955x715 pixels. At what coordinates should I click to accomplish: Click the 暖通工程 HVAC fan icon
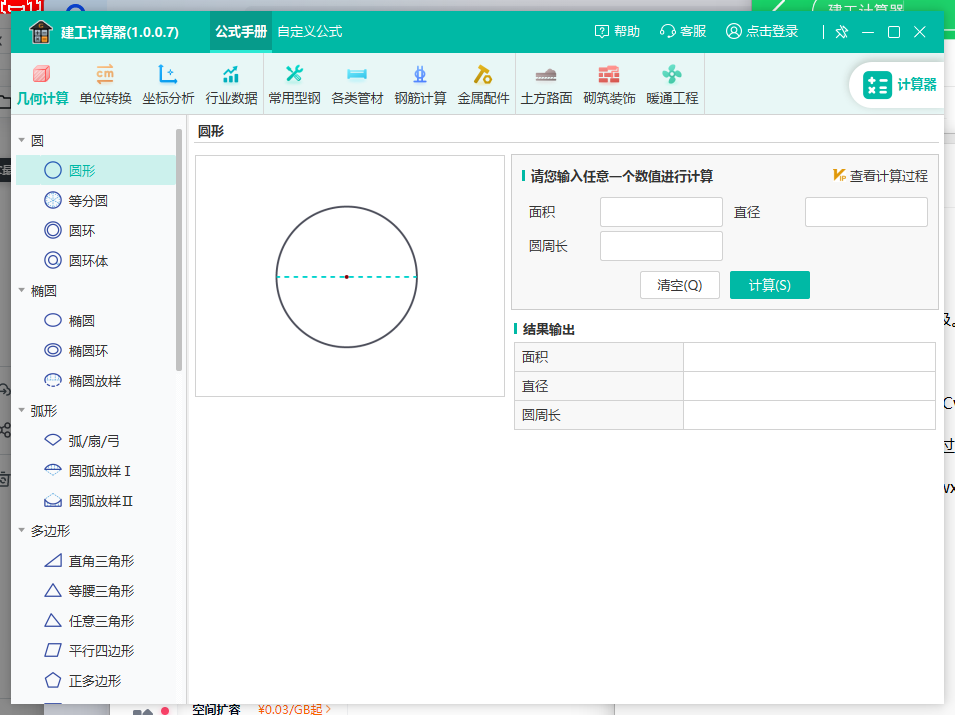(672, 84)
